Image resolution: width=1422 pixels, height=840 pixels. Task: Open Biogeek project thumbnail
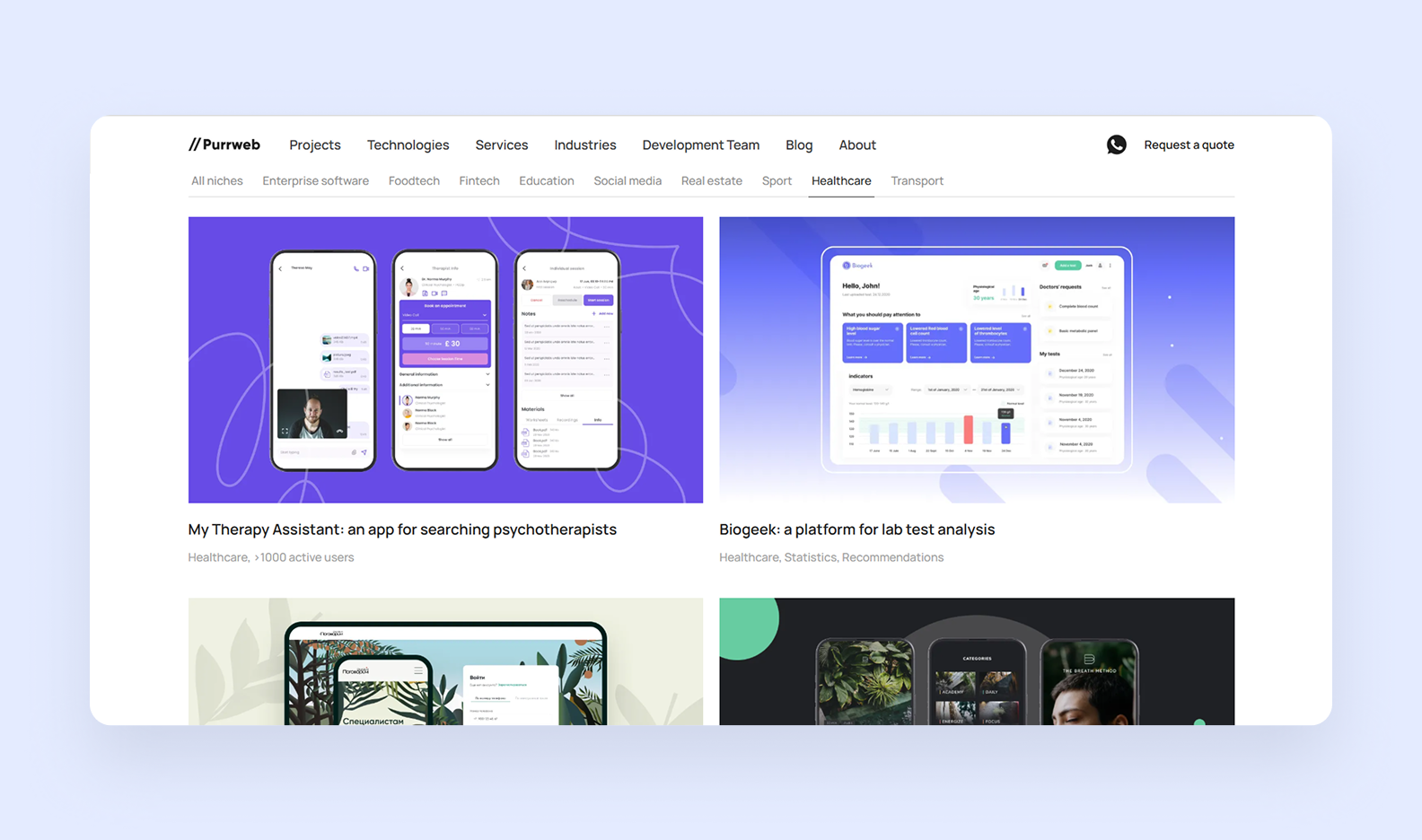pyautogui.click(x=977, y=360)
